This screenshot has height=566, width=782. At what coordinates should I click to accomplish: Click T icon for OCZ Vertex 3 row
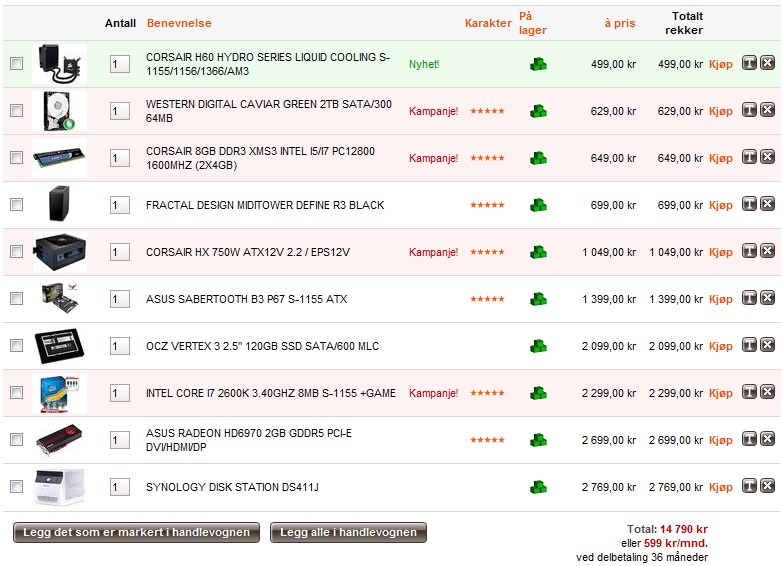click(x=749, y=345)
